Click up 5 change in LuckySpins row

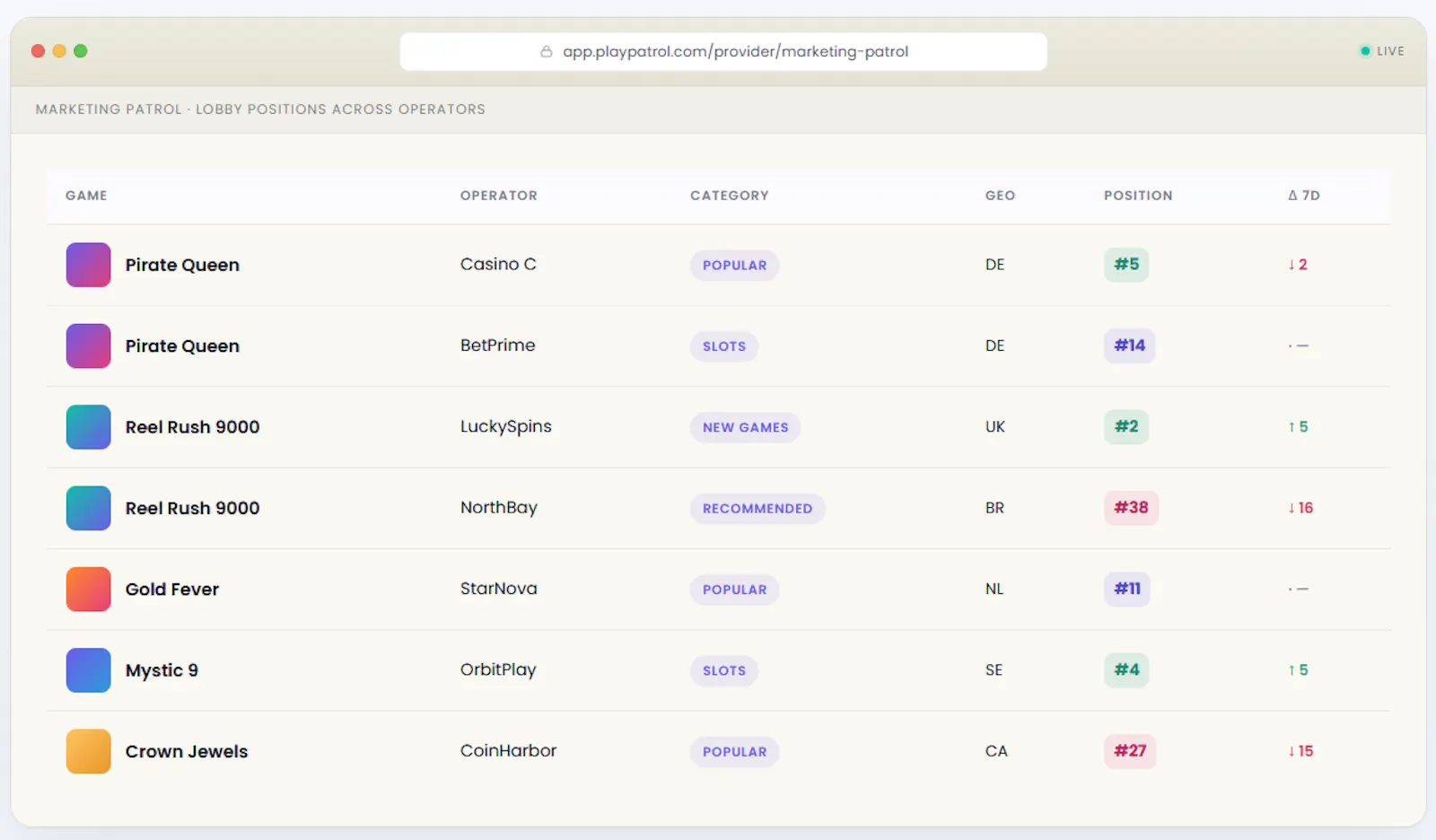coord(1298,427)
